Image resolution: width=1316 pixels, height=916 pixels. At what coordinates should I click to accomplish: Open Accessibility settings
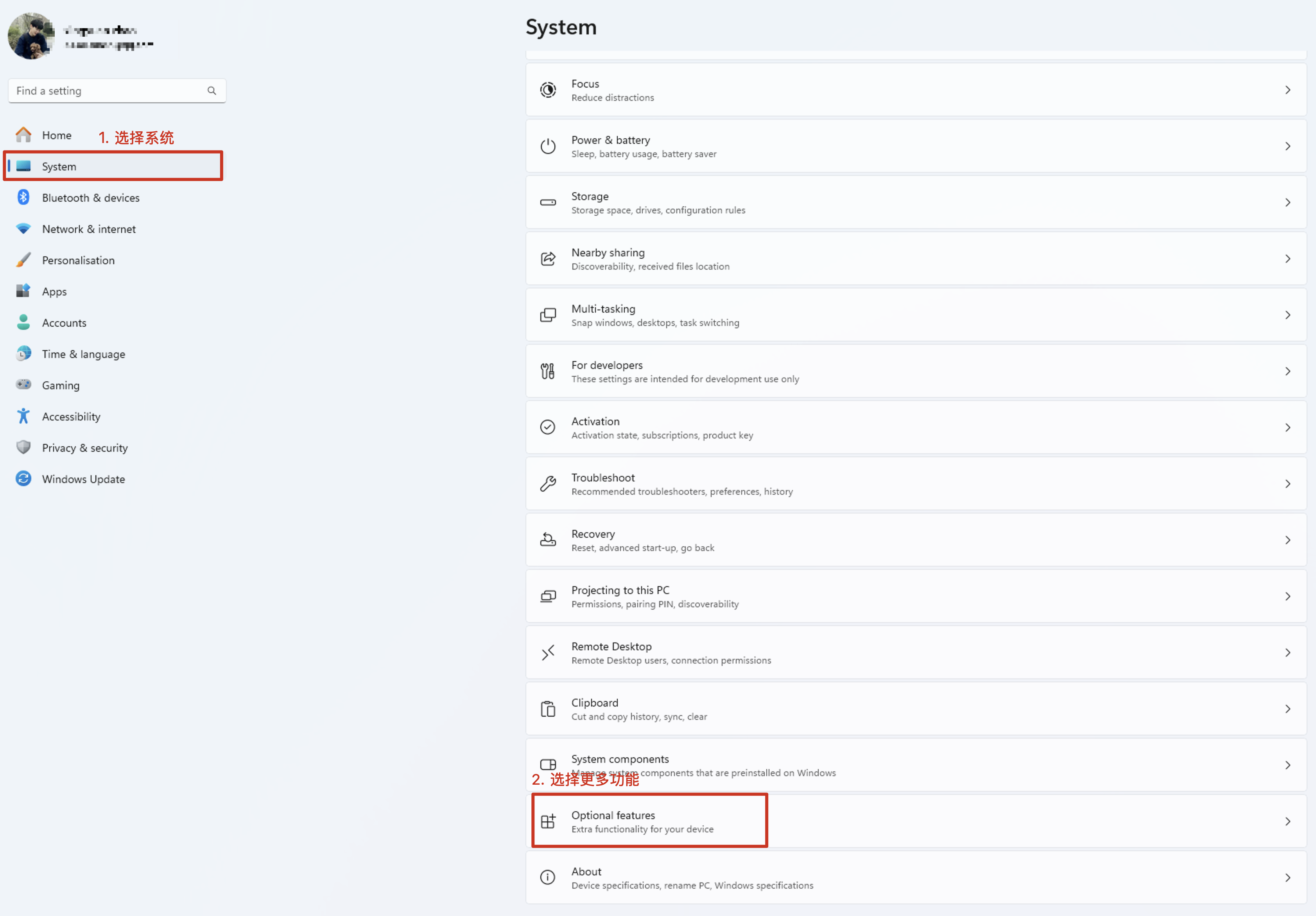pos(117,416)
